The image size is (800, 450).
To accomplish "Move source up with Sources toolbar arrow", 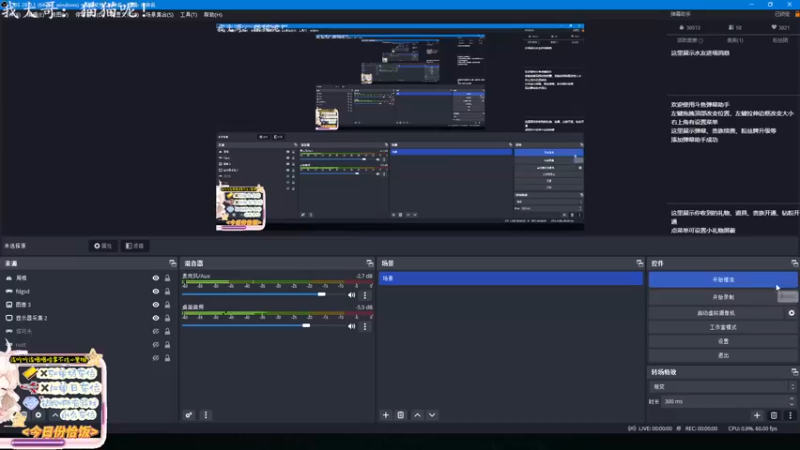I will pyautogui.click(x=55, y=415).
